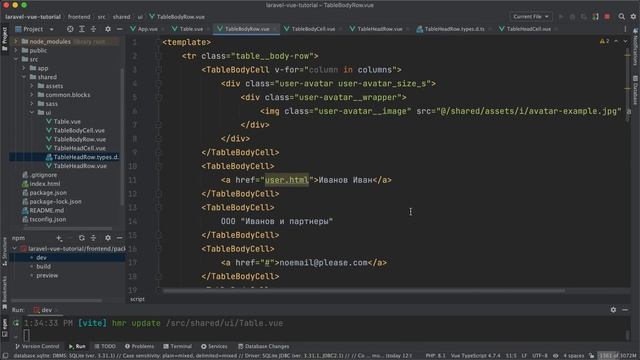Open editor tabs more options menu

[x=625, y=29]
